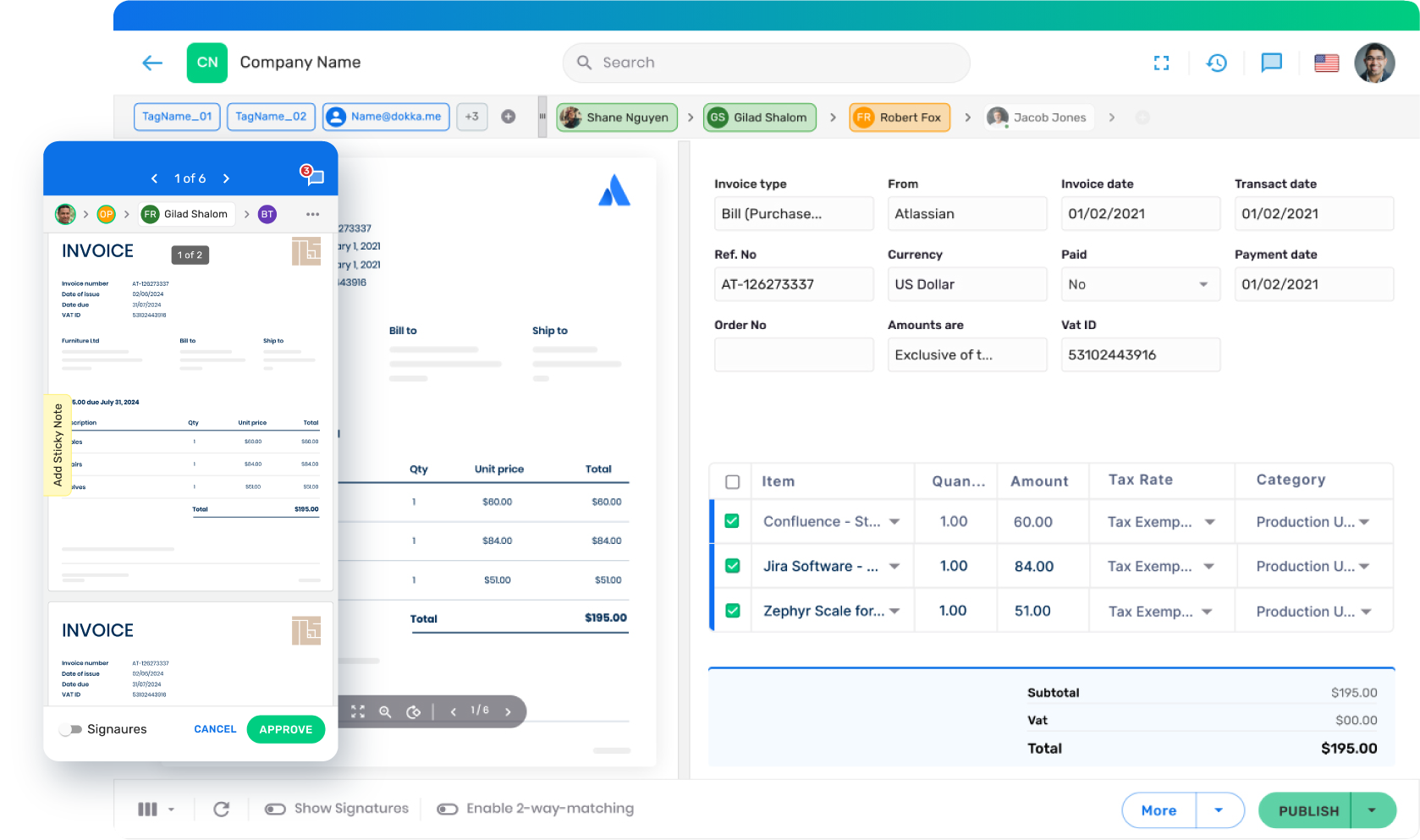Click the Add Sticky Note tab
The image size is (1420, 840).
pos(58,445)
